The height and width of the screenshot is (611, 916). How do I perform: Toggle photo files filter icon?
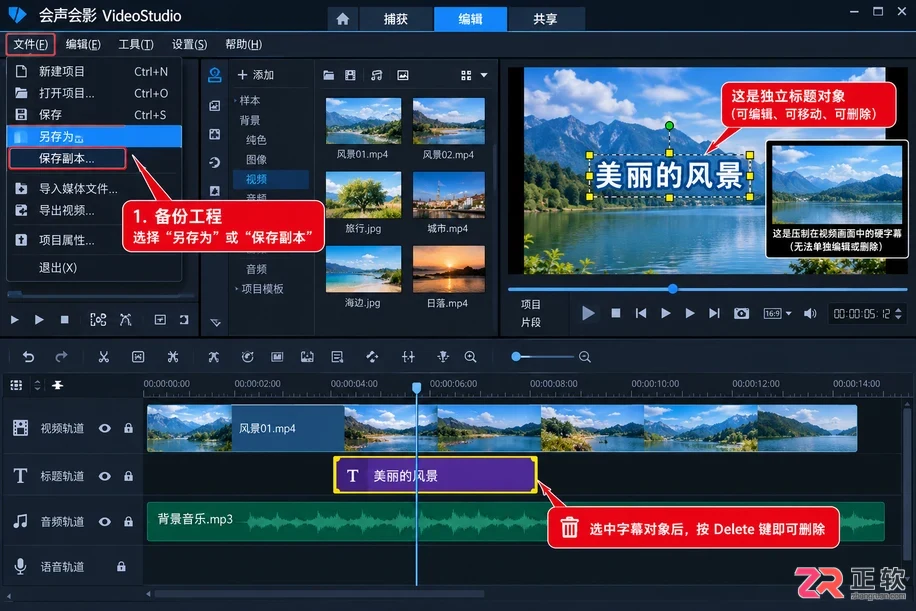(403, 75)
